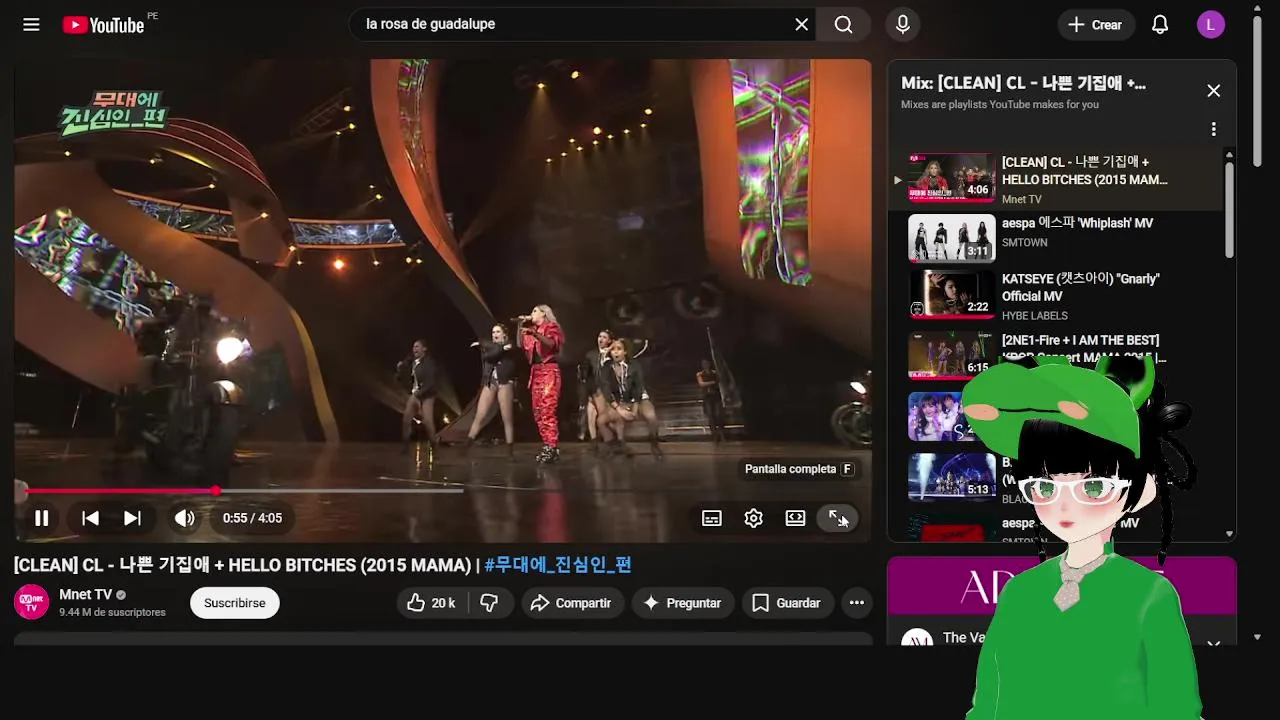This screenshot has width=1280, height=720.
Task: Toggle subtitles on the video
Action: 712,518
